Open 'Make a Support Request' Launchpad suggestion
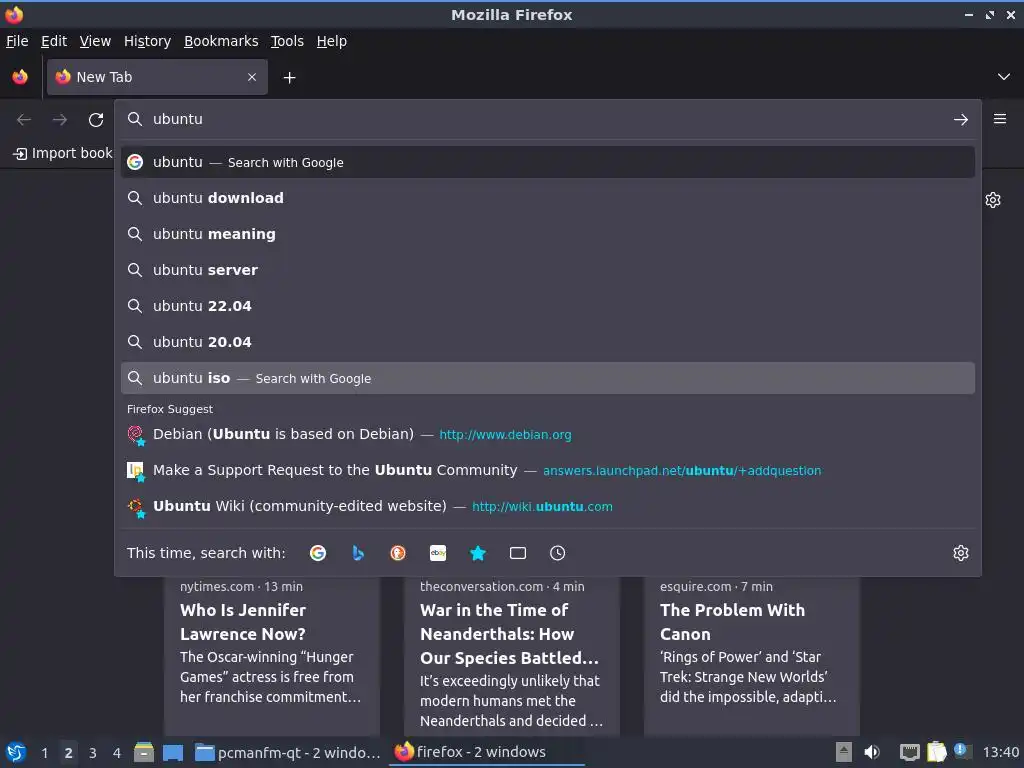Screen dimensions: 1024x768 (x=547, y=470)
